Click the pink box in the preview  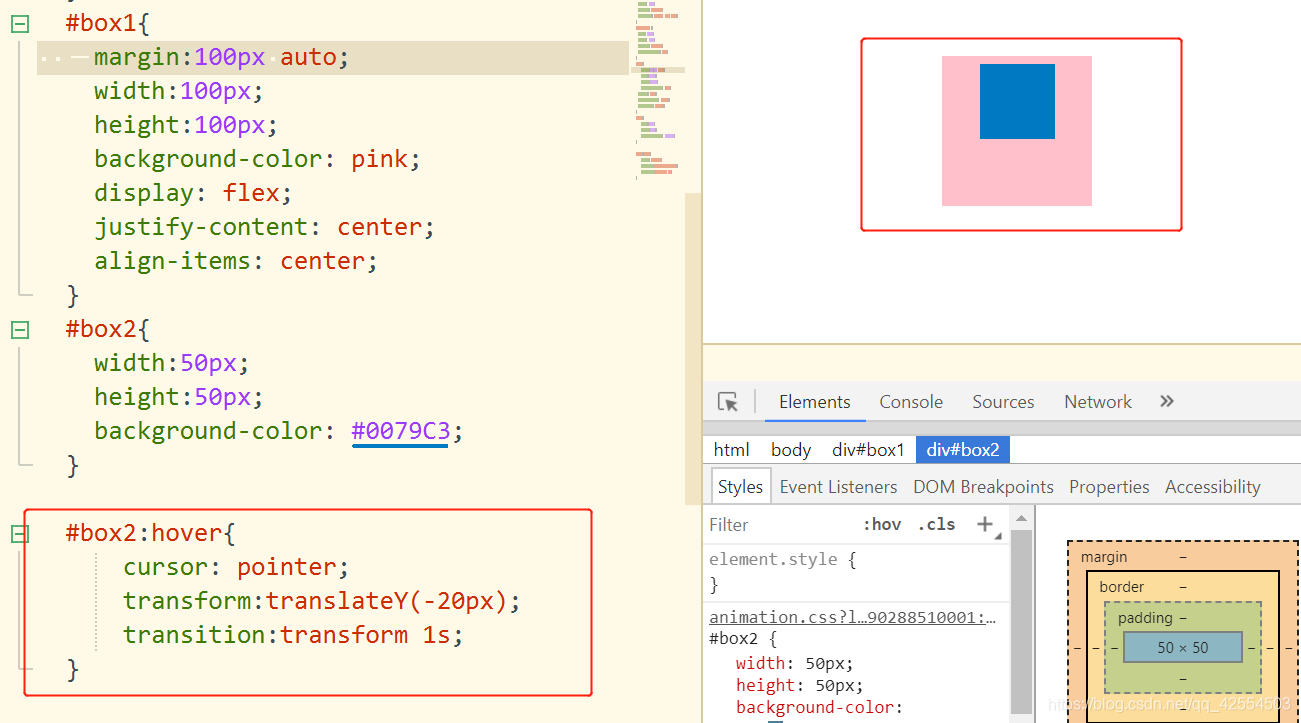[1017, 172]
